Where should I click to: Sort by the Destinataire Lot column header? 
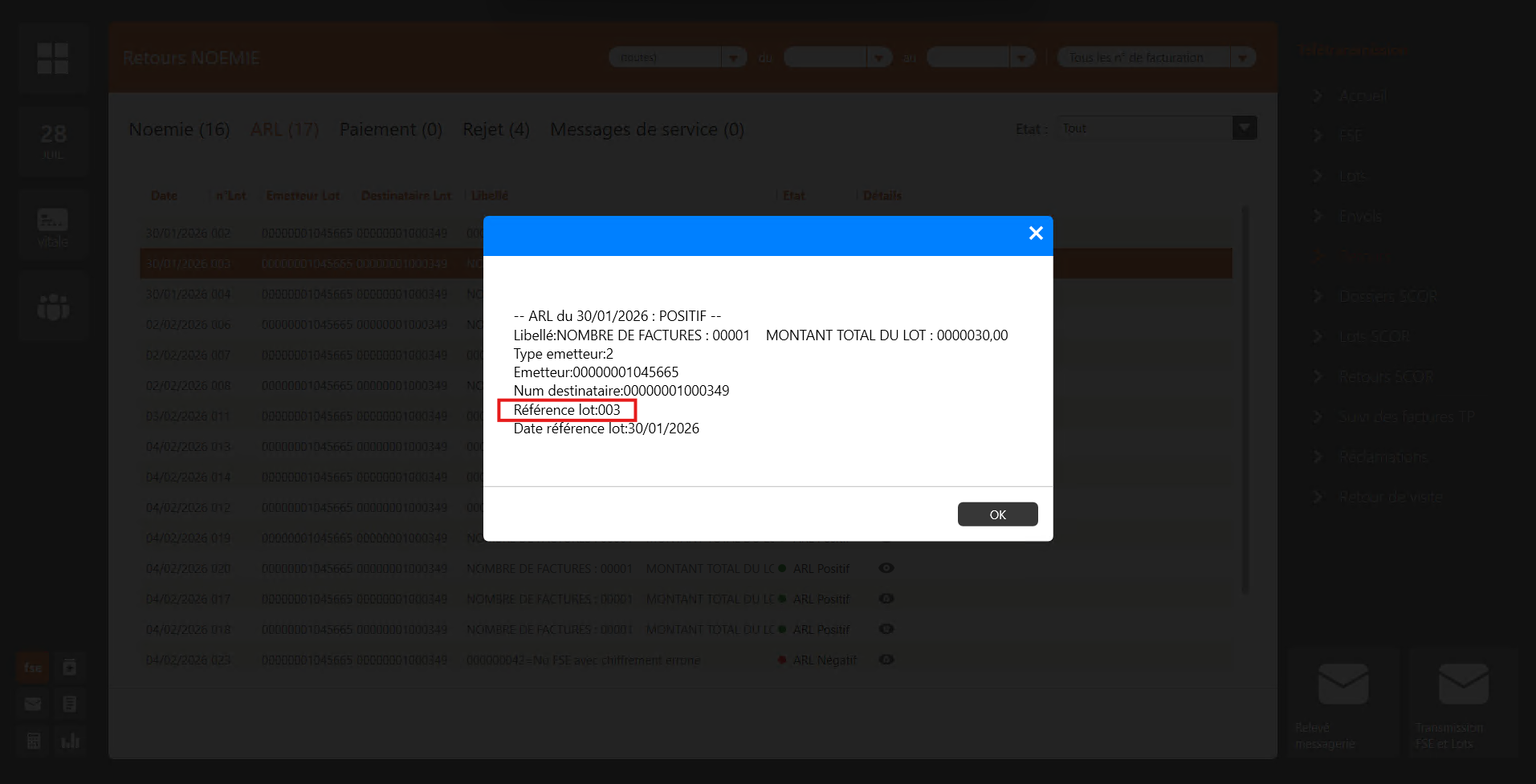406,196
